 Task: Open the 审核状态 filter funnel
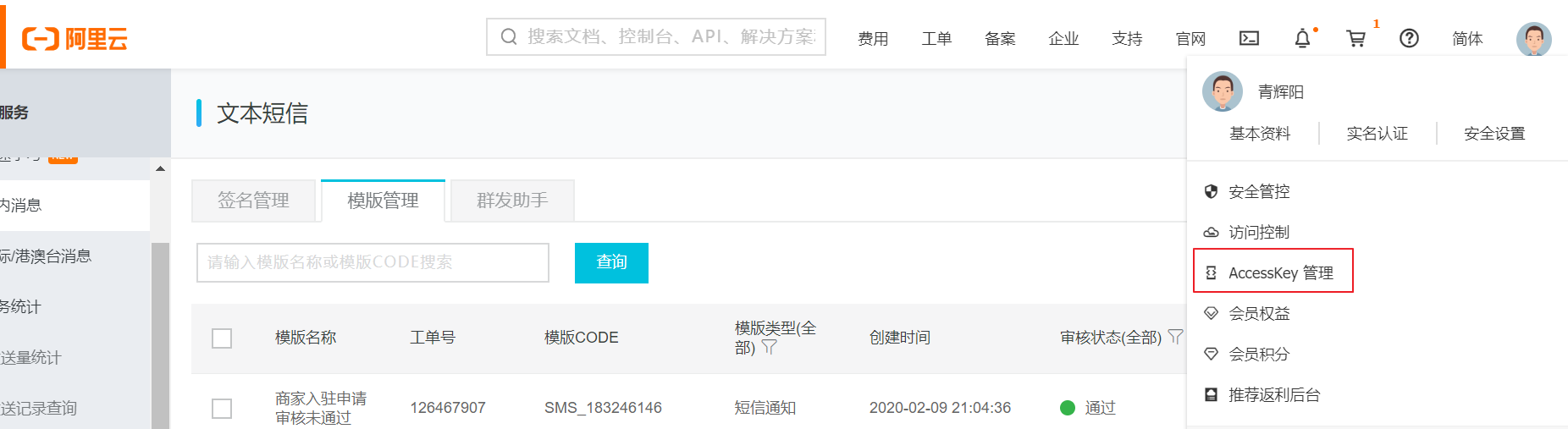point(1175,337)
